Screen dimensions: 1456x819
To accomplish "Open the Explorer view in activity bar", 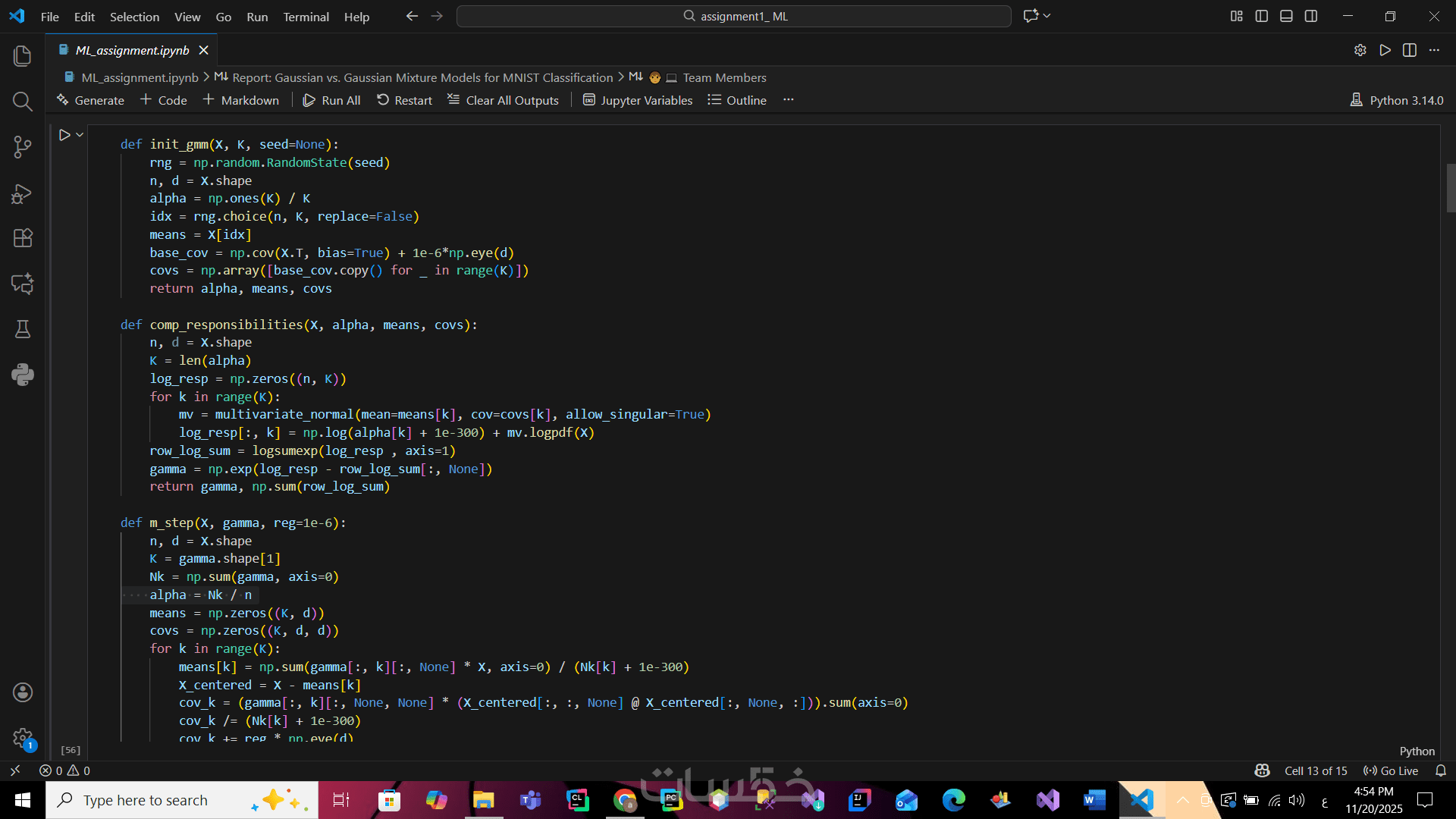I will [23, 56].
